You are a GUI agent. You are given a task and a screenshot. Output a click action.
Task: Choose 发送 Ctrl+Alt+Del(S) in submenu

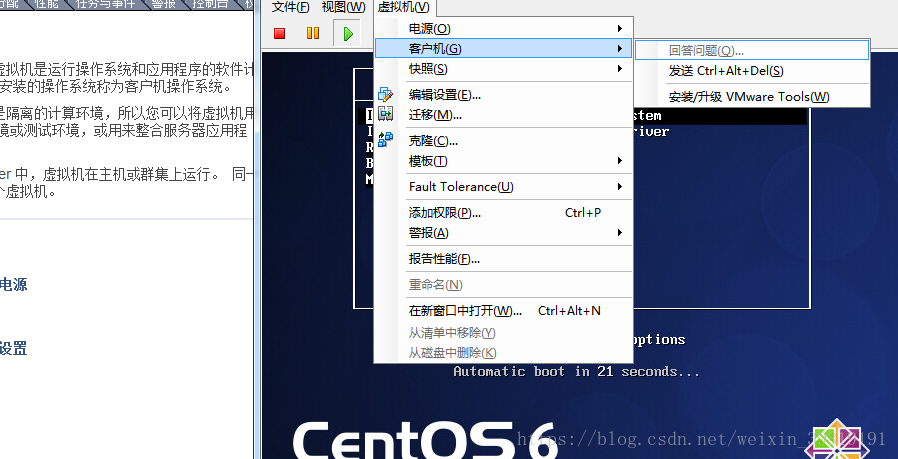click(x=752, y=71)
